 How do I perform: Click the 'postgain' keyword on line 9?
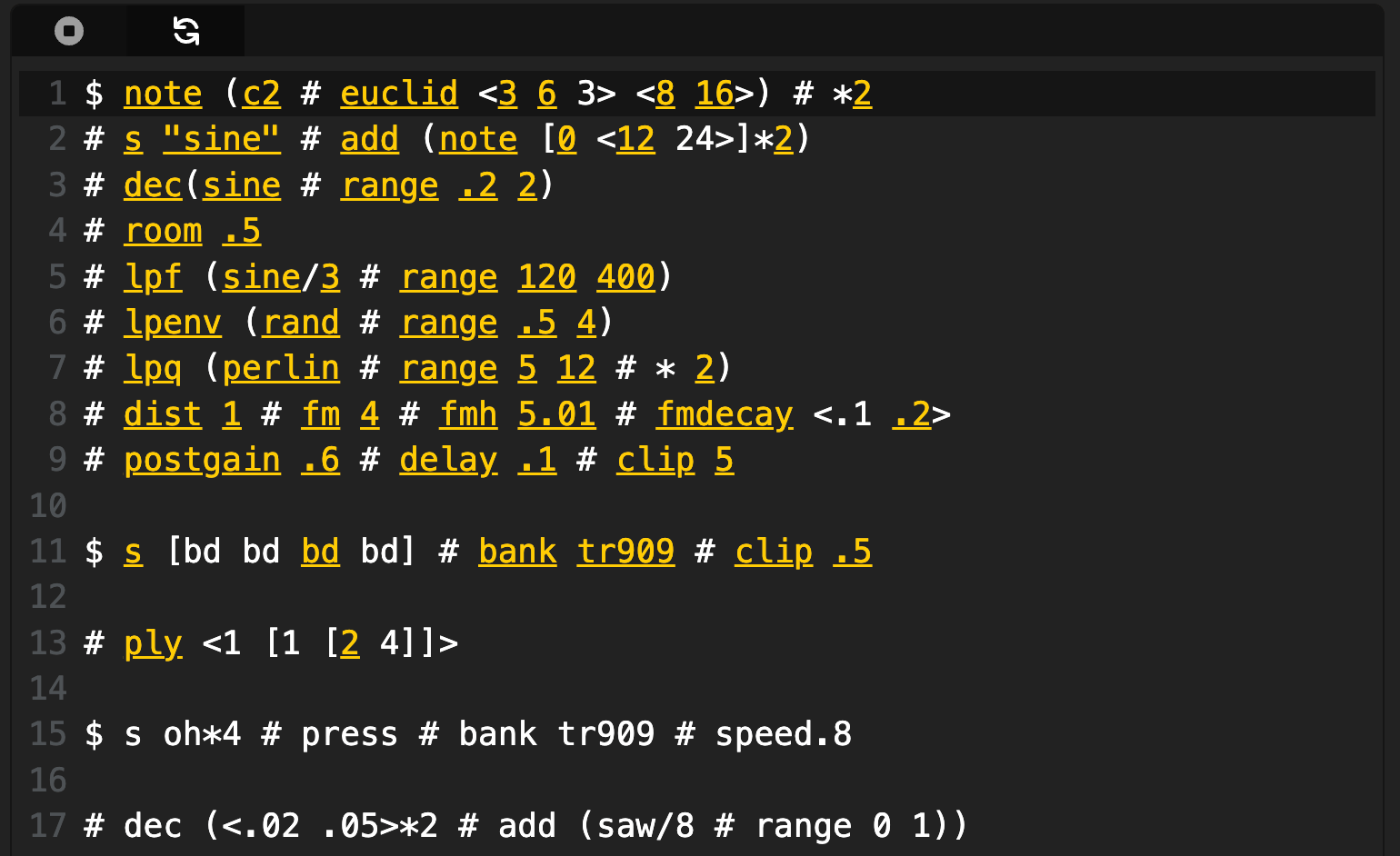(x=202, y=460)
